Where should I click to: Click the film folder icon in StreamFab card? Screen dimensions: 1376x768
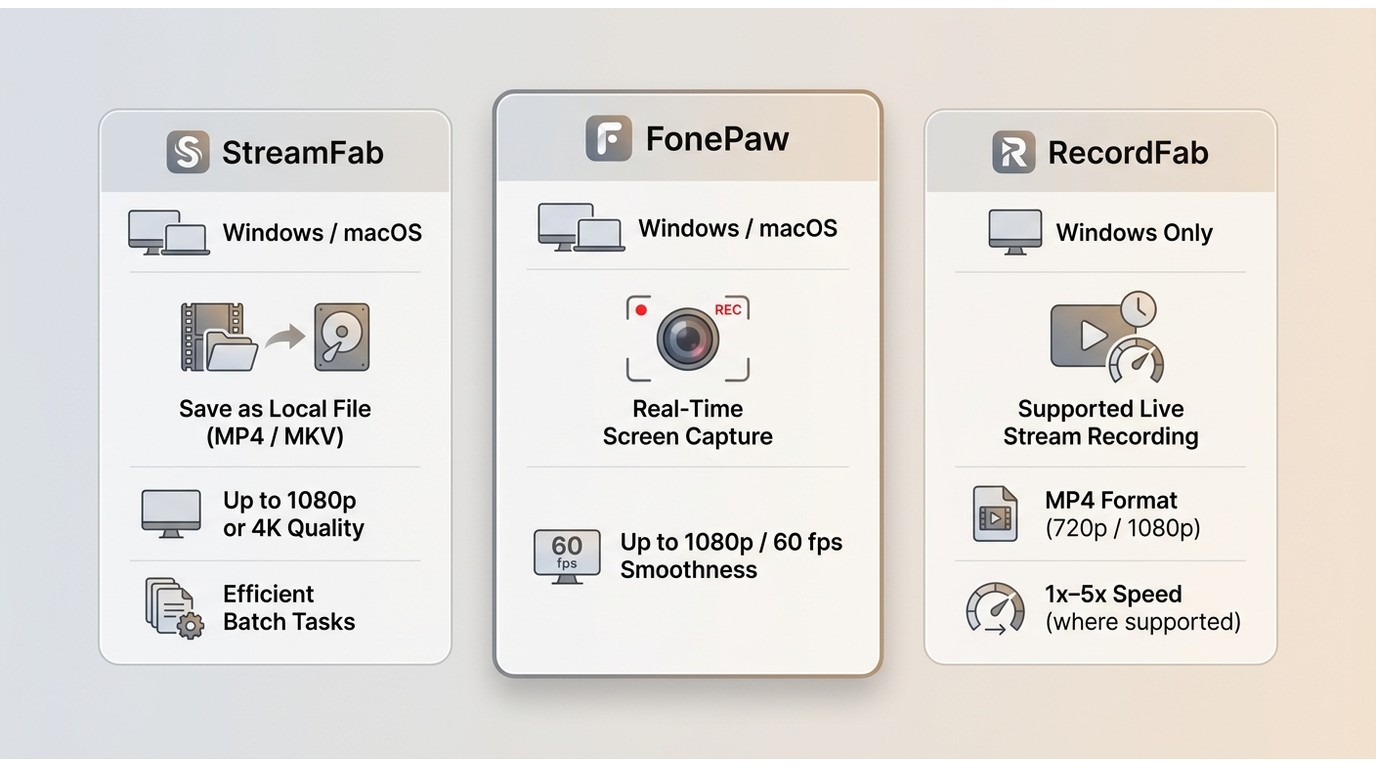219,339
